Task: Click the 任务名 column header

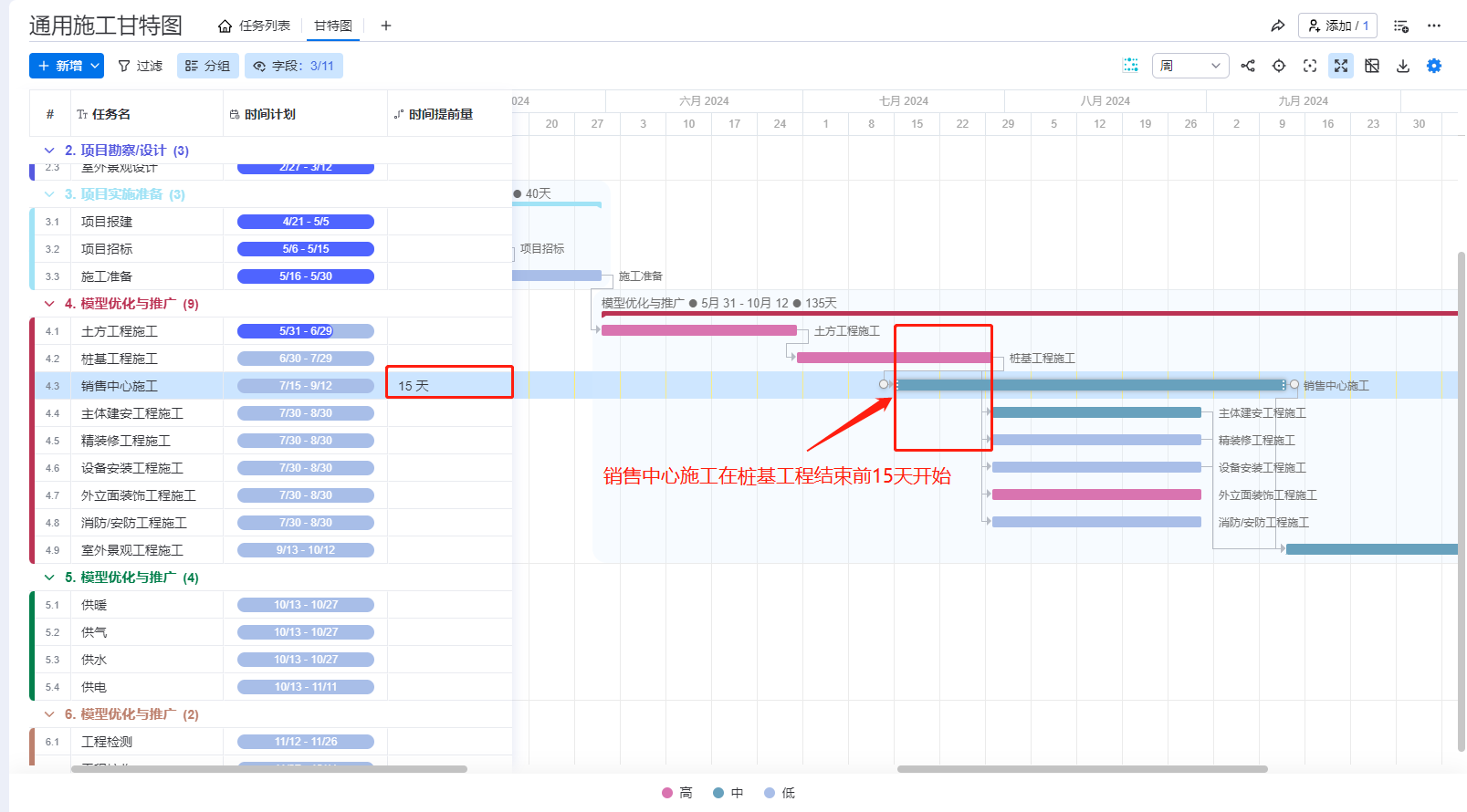Action: pos(146,114)
